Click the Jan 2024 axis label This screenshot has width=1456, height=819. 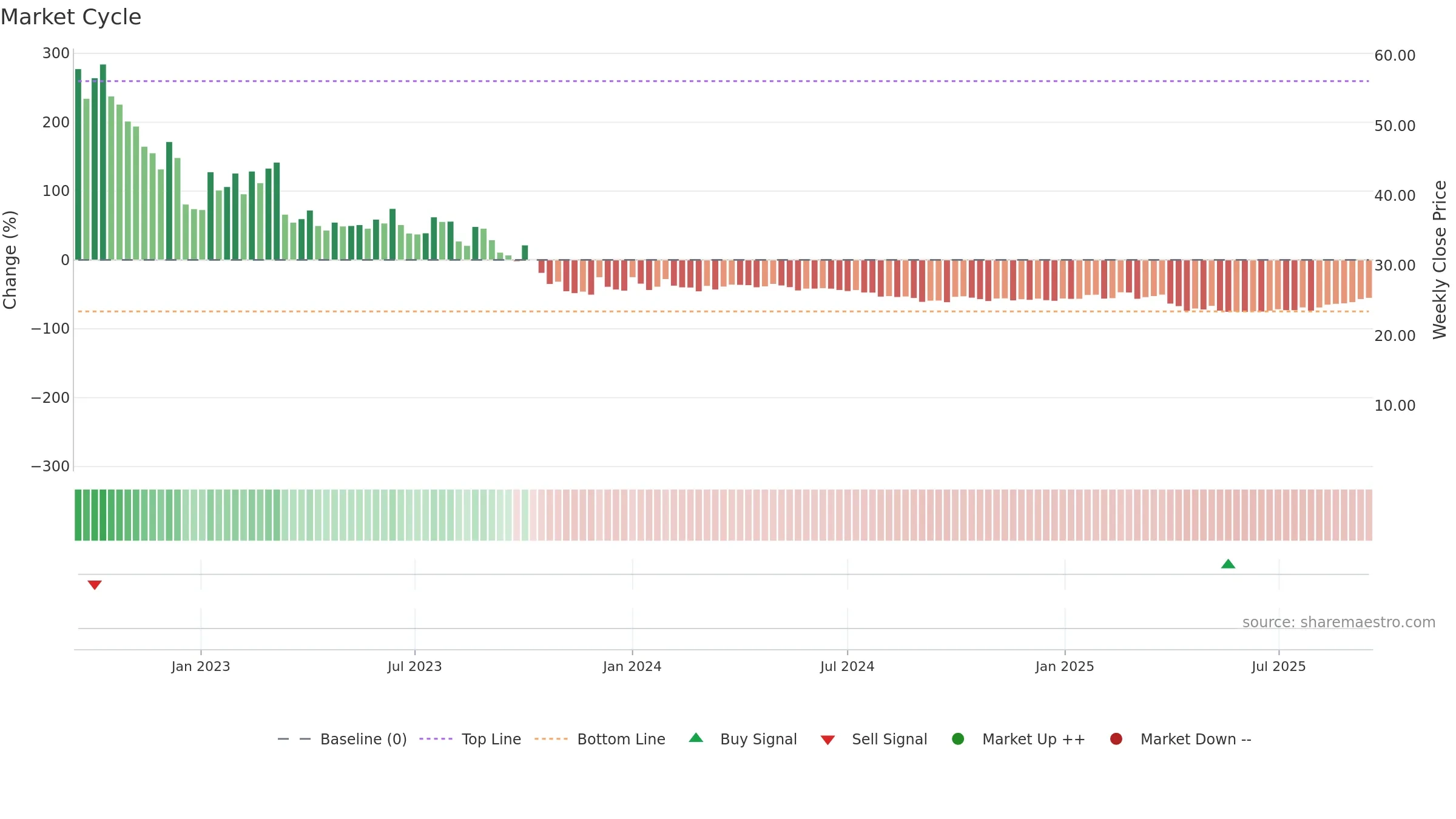tap(632, 667)
